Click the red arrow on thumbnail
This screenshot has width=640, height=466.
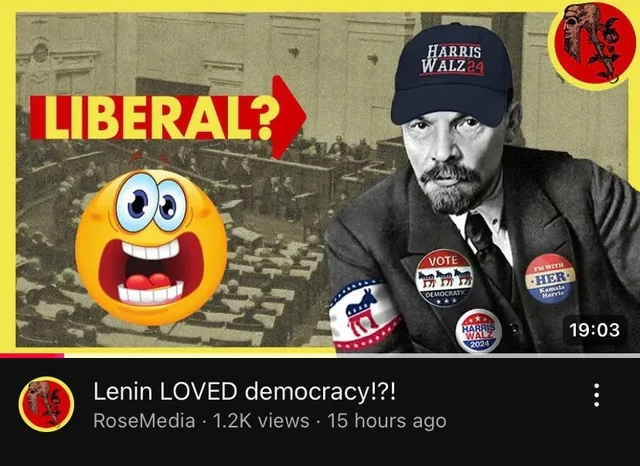click(x=288, y=117)
